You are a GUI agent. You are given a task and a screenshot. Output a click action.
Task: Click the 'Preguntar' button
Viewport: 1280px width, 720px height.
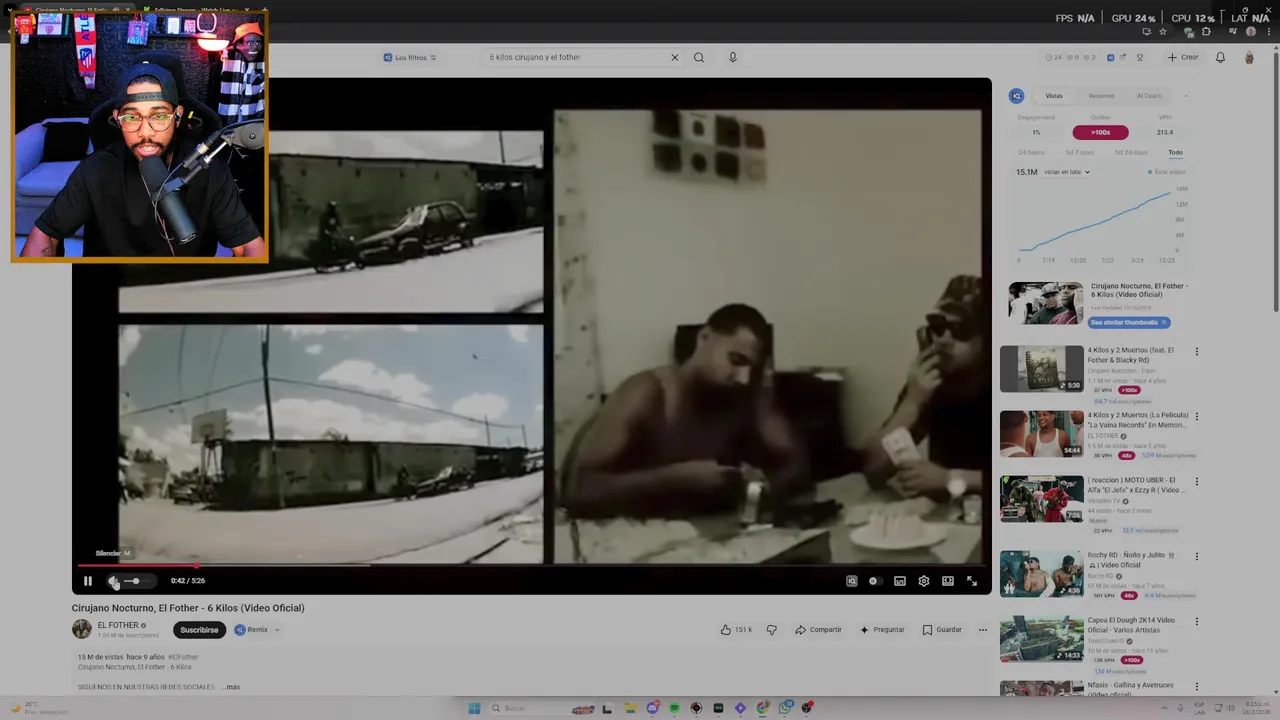coord(882,630)
